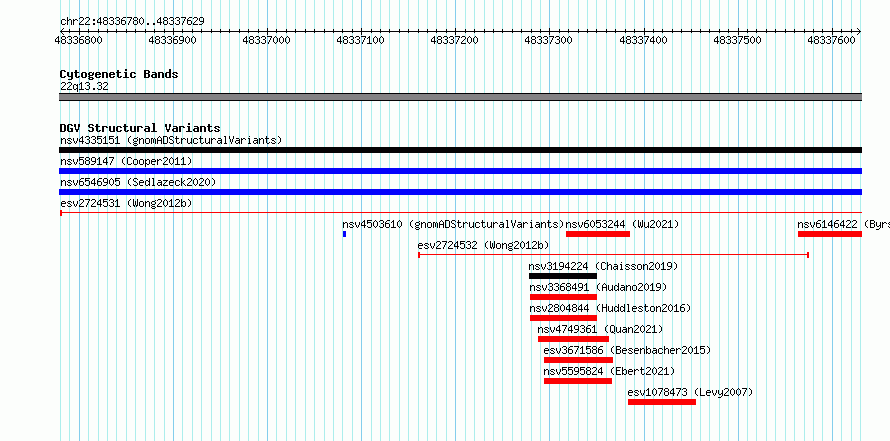The image size is (890, 441).
Task: Open nsv3194224 (Chaisson2019) label
Action: click(x=603, y=266)
